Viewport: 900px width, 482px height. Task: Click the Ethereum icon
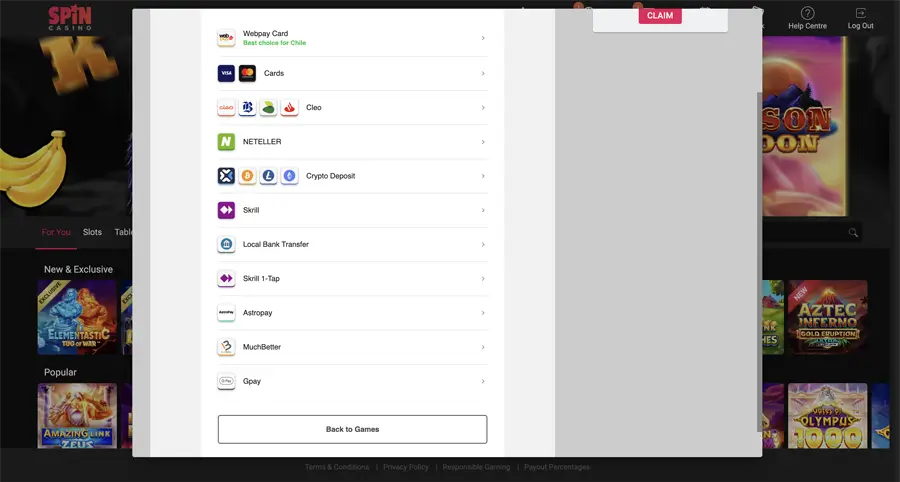[x=289, y=176]
